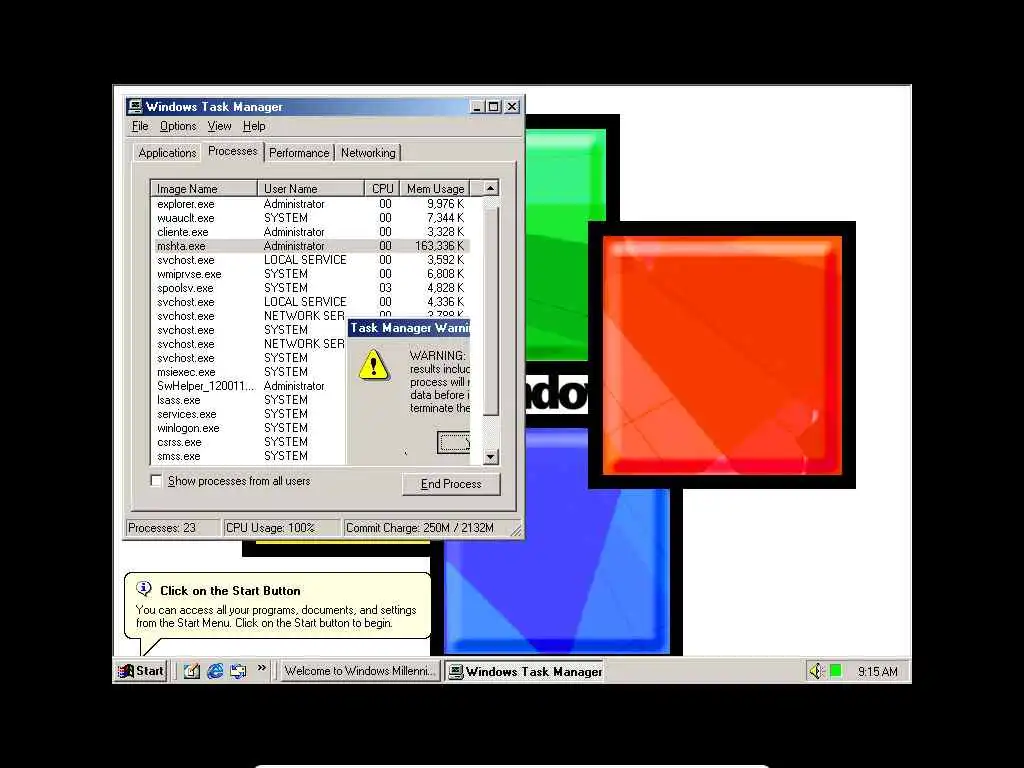Select the mshta.exe process row
Screen dimensions: 1024x768
click(310, 246)
